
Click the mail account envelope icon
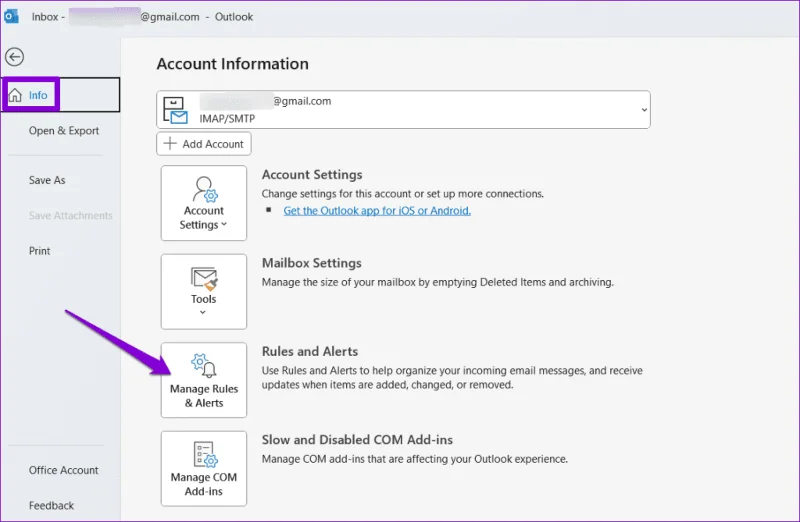tap(176, 110)
